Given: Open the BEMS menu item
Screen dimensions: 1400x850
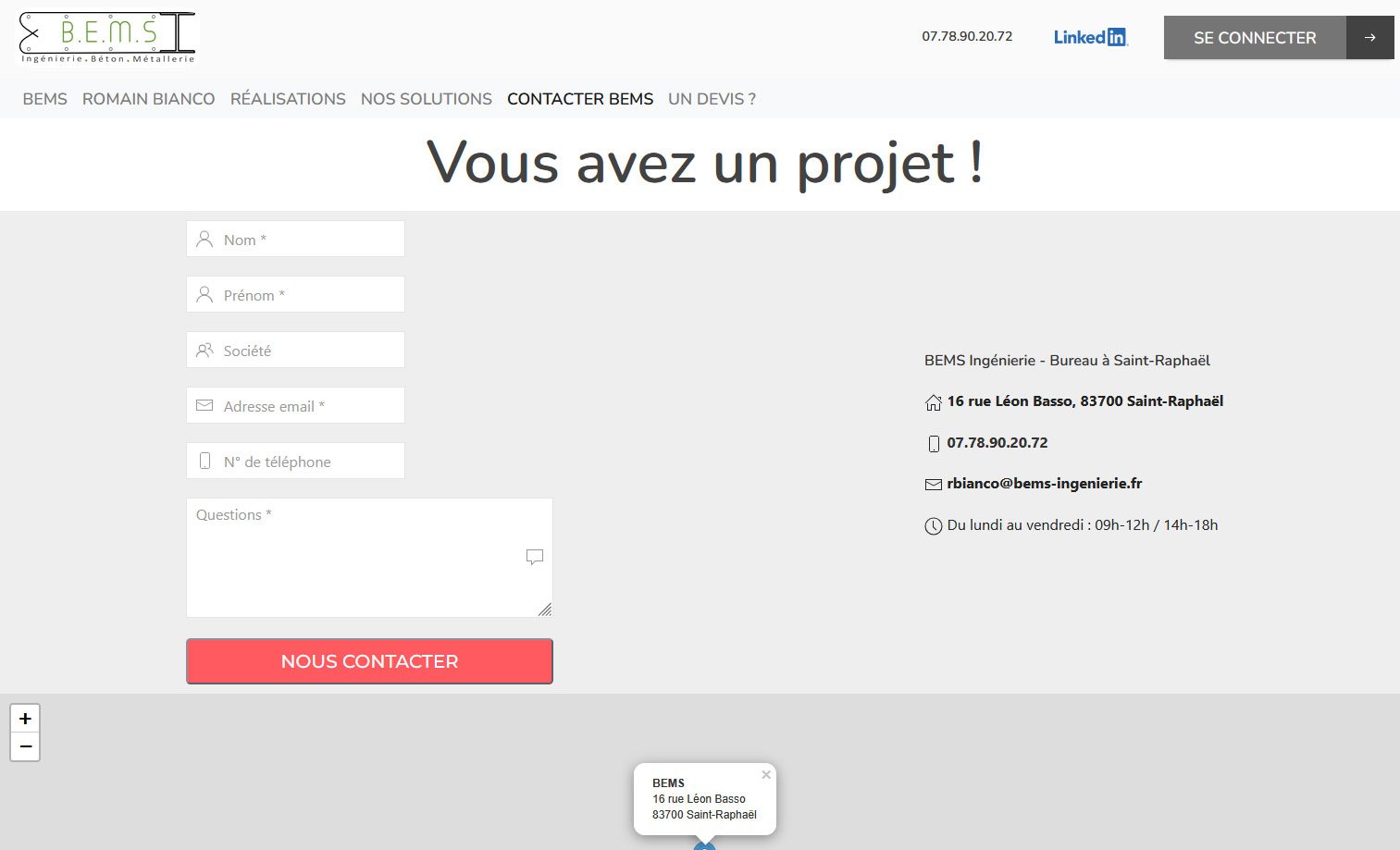Looking at the screenshot, I should click(x=45, y=99).
